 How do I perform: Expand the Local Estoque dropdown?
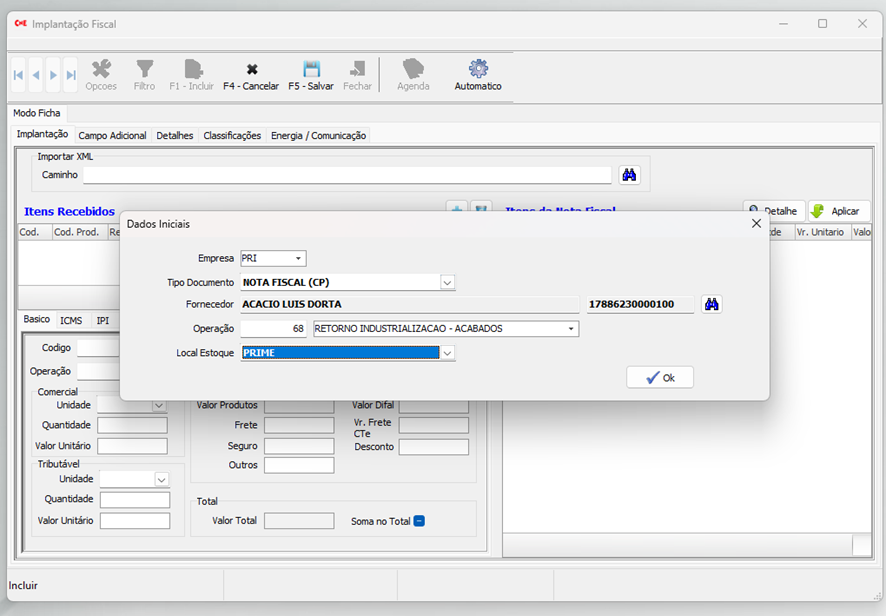447,353
